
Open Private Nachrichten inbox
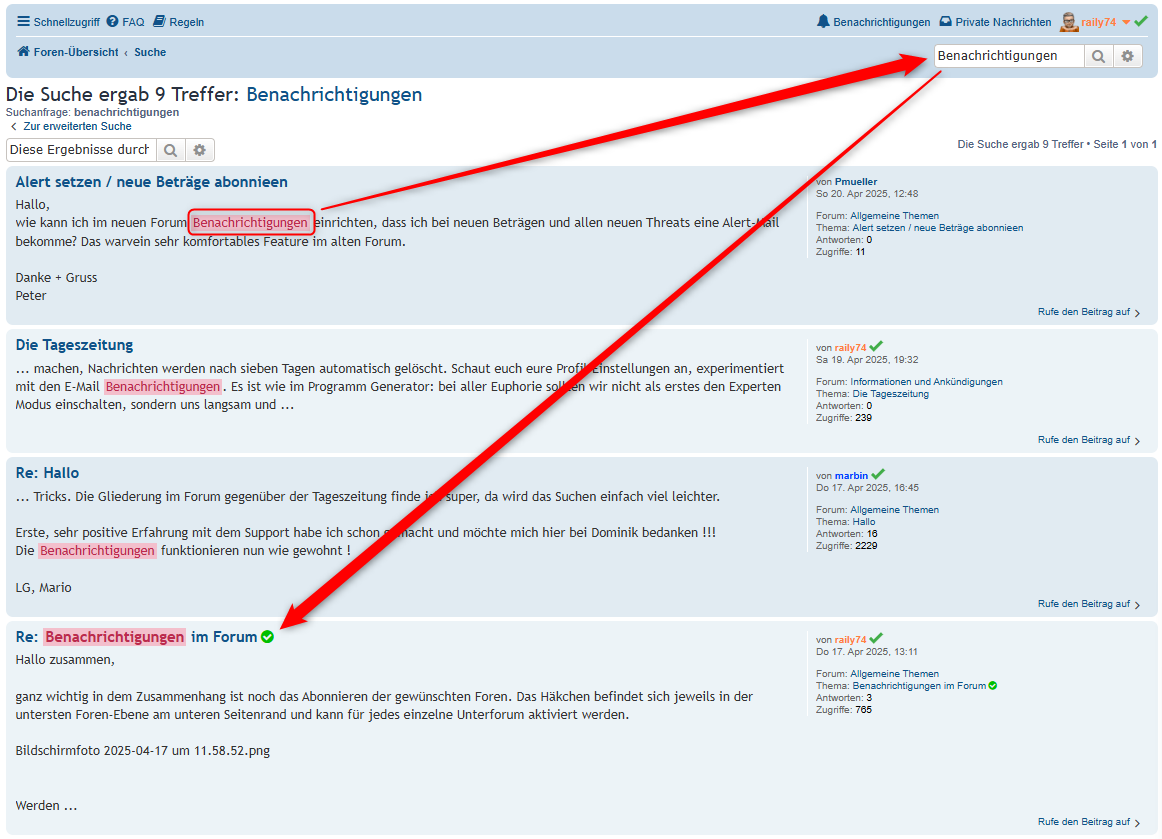[x=995, y=22]
